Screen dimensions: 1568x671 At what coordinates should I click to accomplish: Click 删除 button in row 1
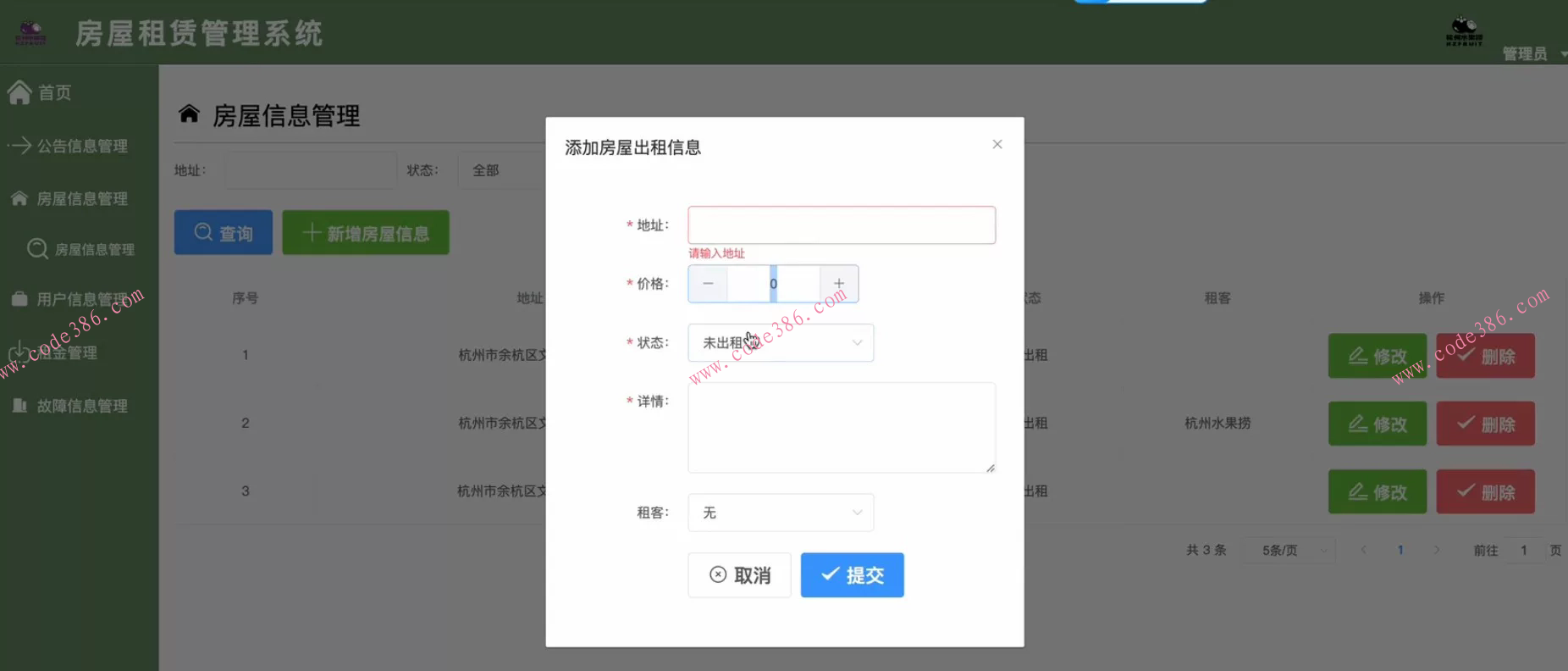tap(1486, 356)
